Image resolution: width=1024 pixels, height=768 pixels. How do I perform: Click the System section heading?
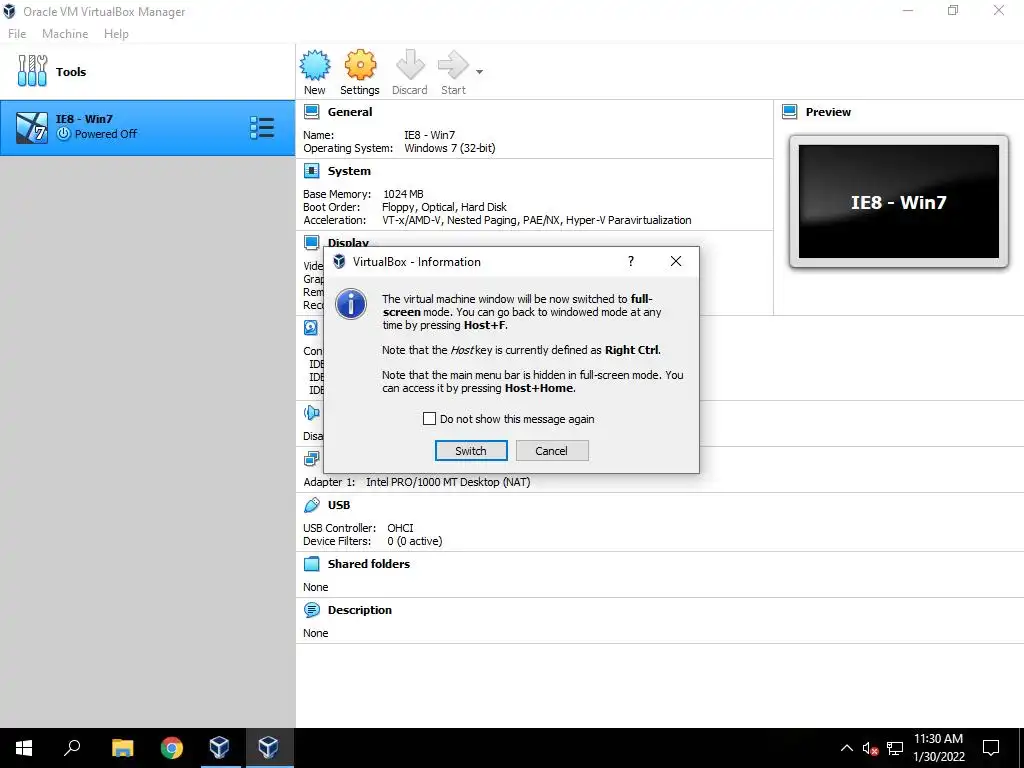[x=349, y=171]
